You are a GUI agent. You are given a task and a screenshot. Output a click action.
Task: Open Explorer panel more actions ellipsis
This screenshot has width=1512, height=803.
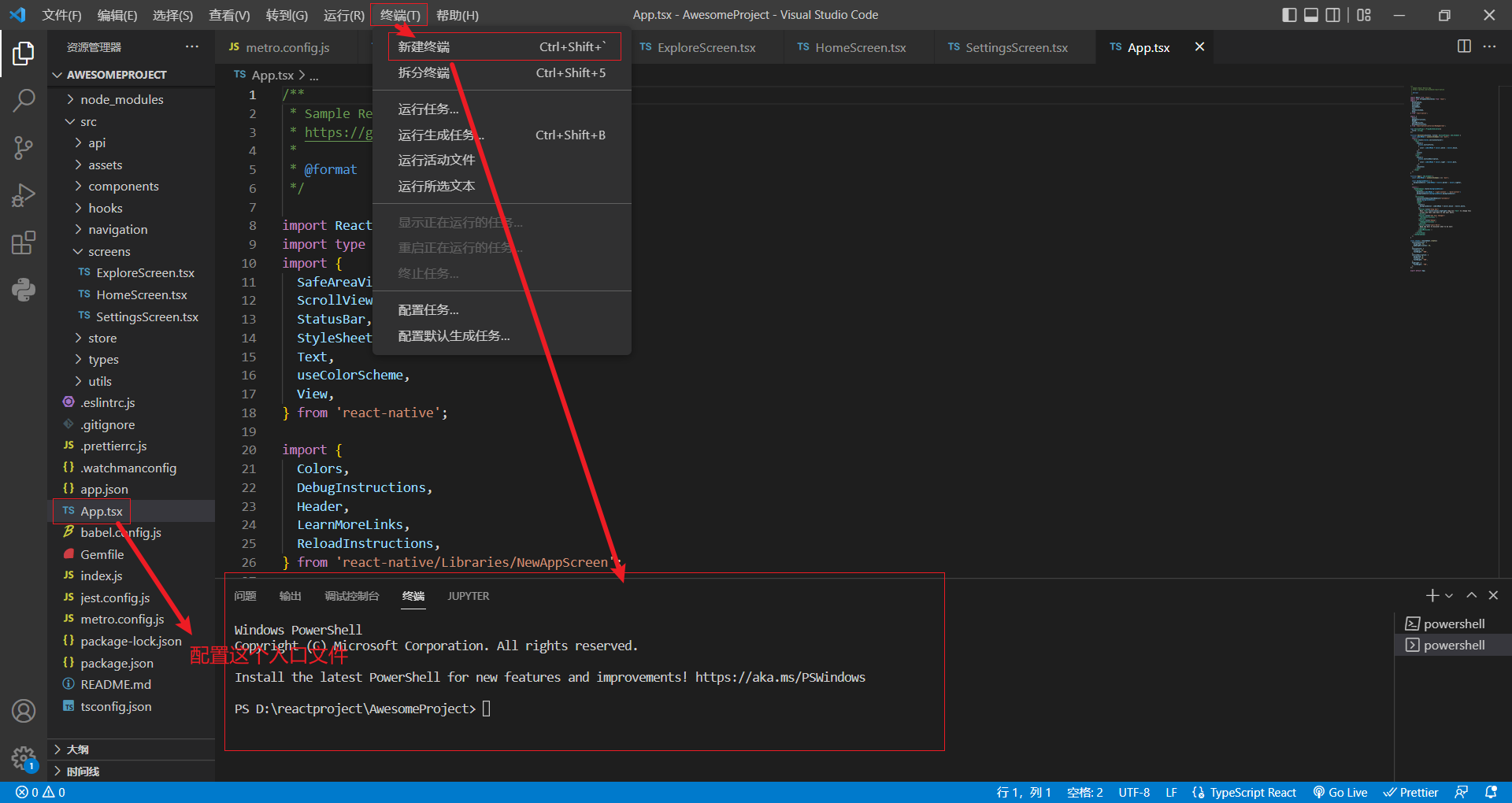(x=192, y=46)
